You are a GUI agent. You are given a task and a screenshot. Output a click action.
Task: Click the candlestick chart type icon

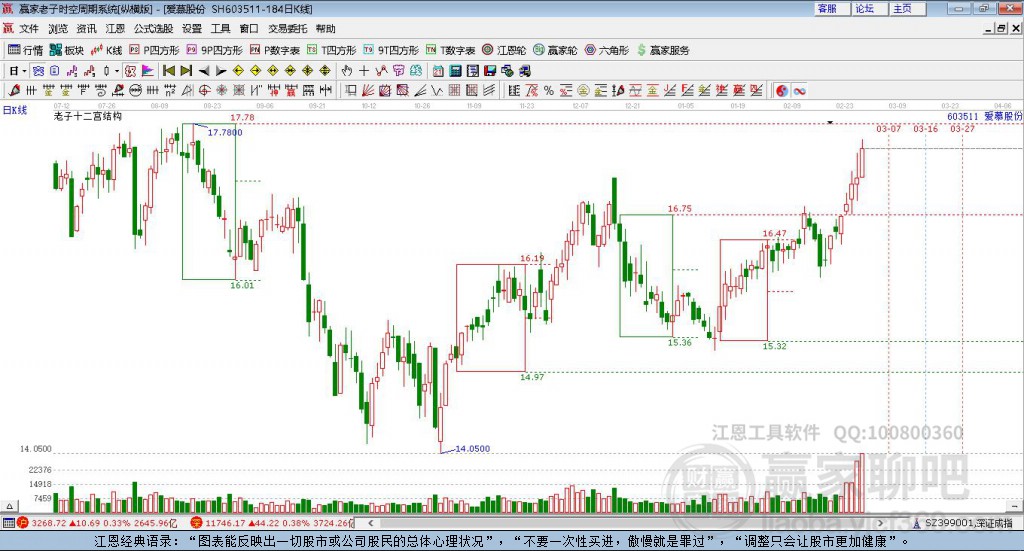coord(106,71)
